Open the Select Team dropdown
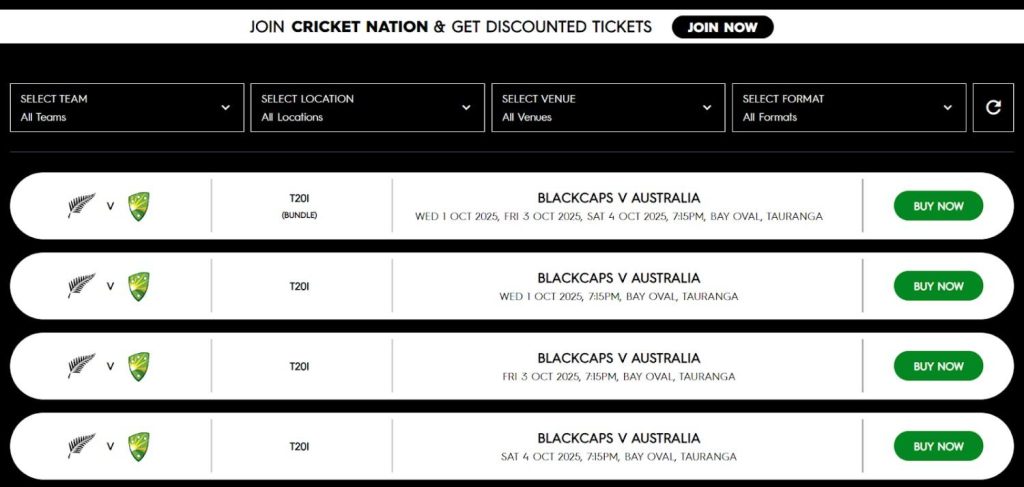 click(127, 108)
